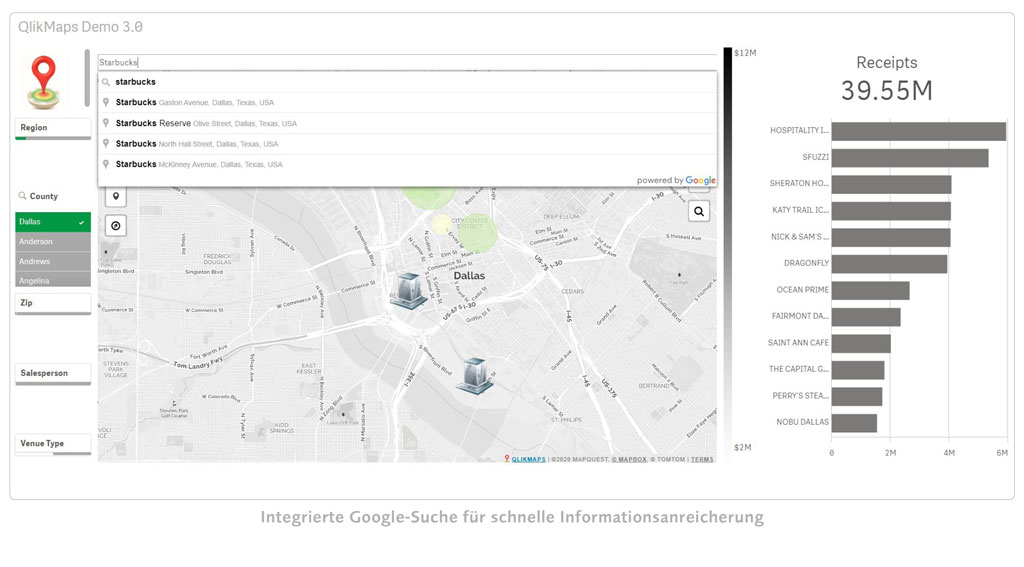Click the PERRY'S STEA... bar

[857, 397]
